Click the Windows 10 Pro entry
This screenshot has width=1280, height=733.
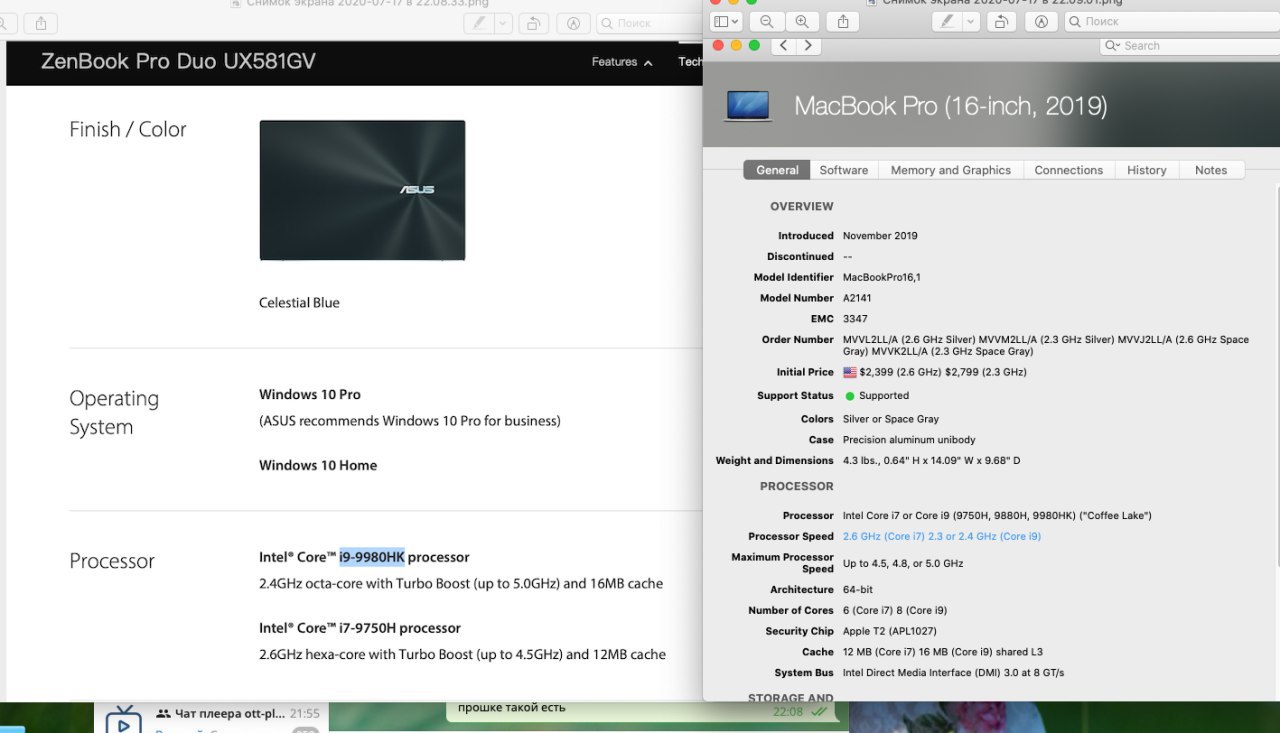tap(310, 395)
